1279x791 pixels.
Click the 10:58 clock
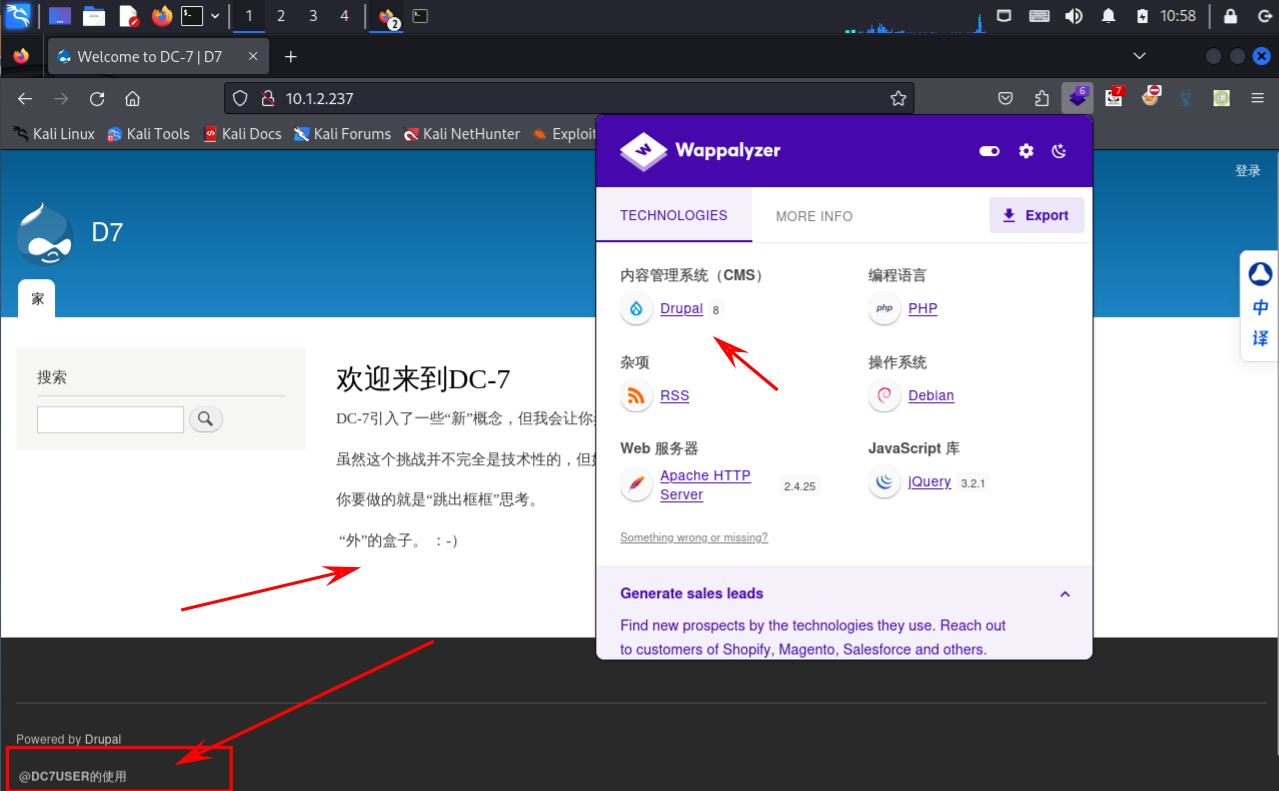point(1178,16)
